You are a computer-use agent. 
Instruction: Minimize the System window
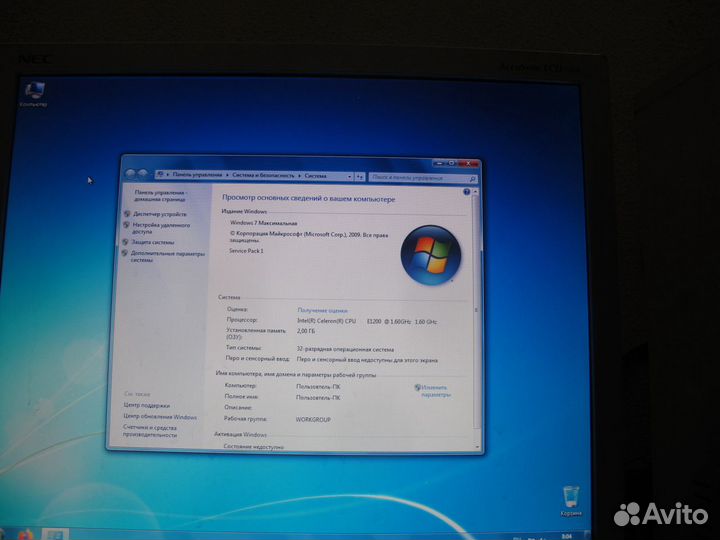(440, 163)
